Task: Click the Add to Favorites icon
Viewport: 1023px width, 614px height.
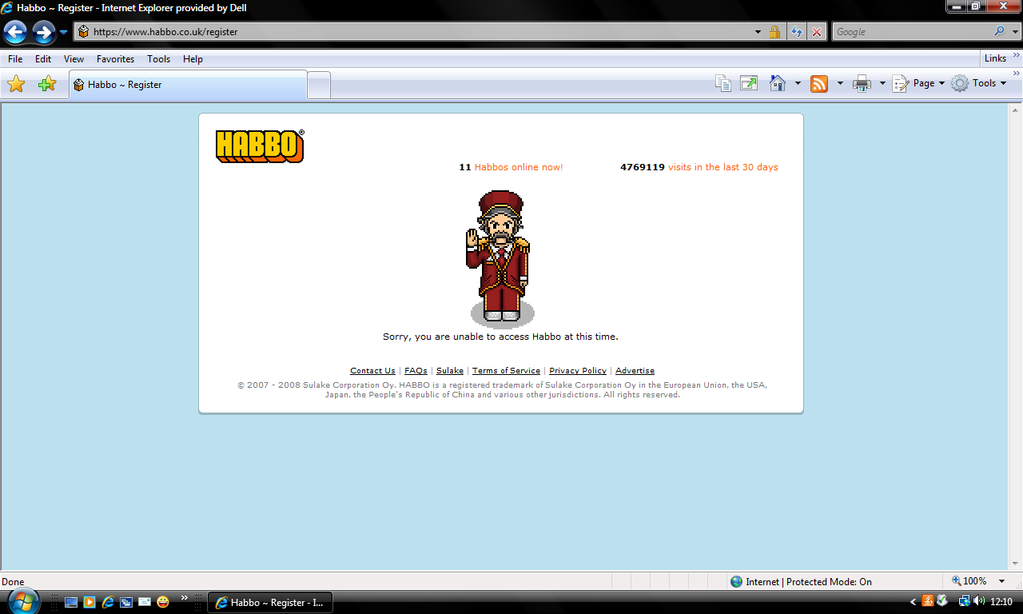Action: 46,85
